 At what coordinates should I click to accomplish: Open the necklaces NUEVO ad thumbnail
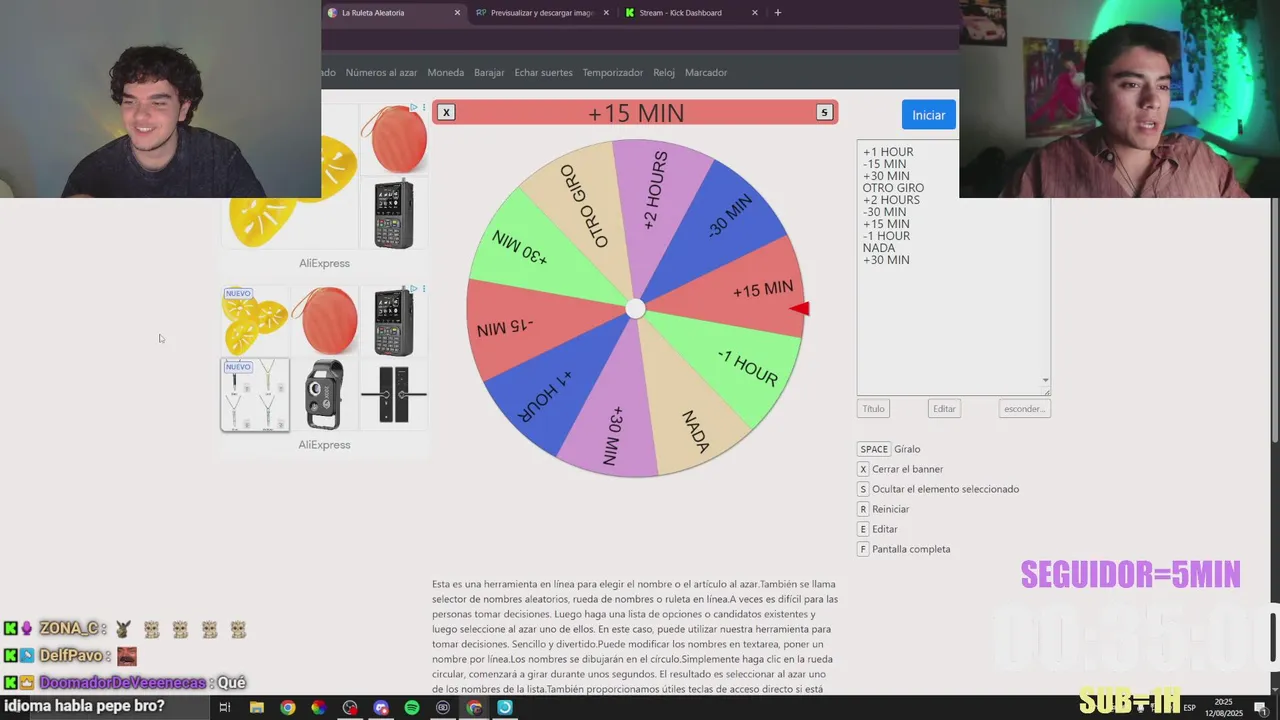point(255,395)
